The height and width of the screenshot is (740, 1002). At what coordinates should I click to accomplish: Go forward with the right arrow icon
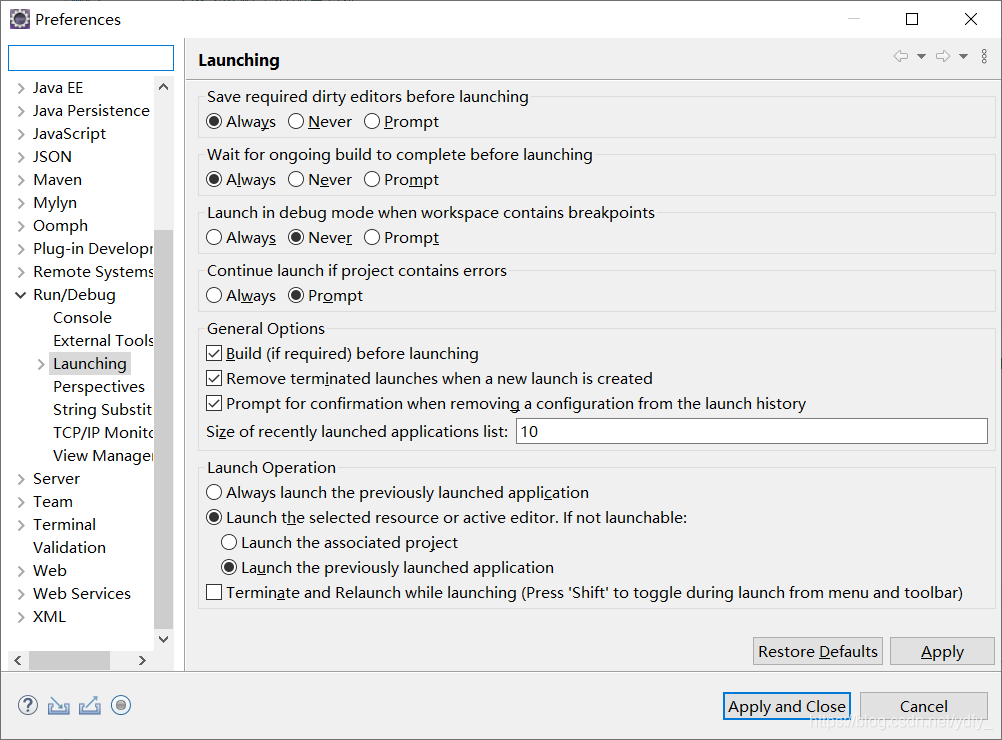click(943, 56)
